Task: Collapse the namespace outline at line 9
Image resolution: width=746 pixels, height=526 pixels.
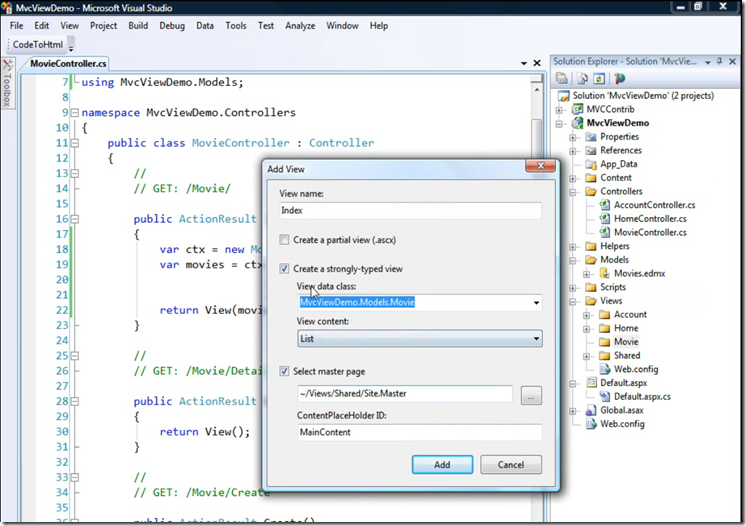Action: point(75,113)
